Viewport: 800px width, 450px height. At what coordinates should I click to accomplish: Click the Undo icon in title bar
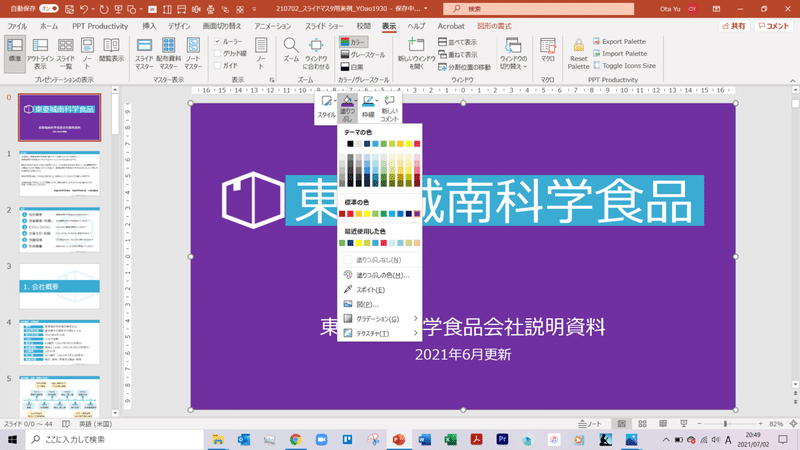[x=84, y=9]
